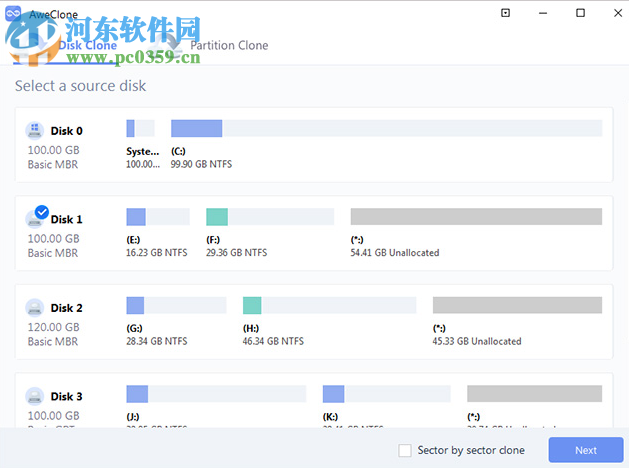This screenshot has width=629, height=468.
Task: Click the Disk 2 label
Action: (67, 308)
